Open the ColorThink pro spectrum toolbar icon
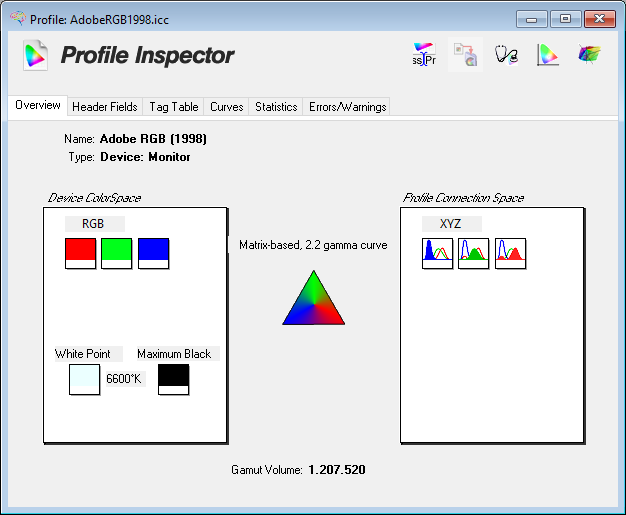This screenshot has height=515, width=626. 424,54
